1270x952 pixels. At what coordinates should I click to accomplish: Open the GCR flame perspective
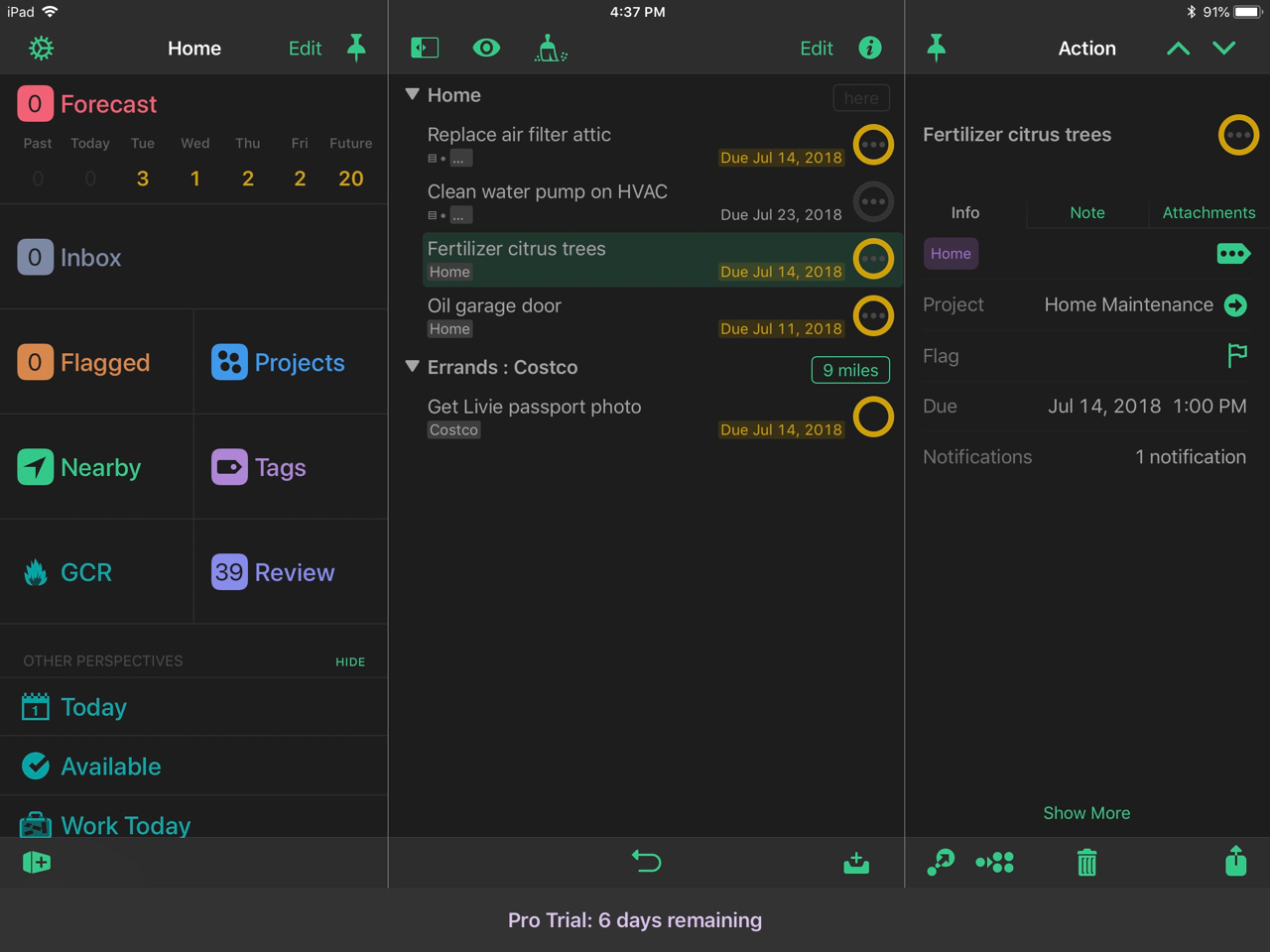(x=66, y=573)
